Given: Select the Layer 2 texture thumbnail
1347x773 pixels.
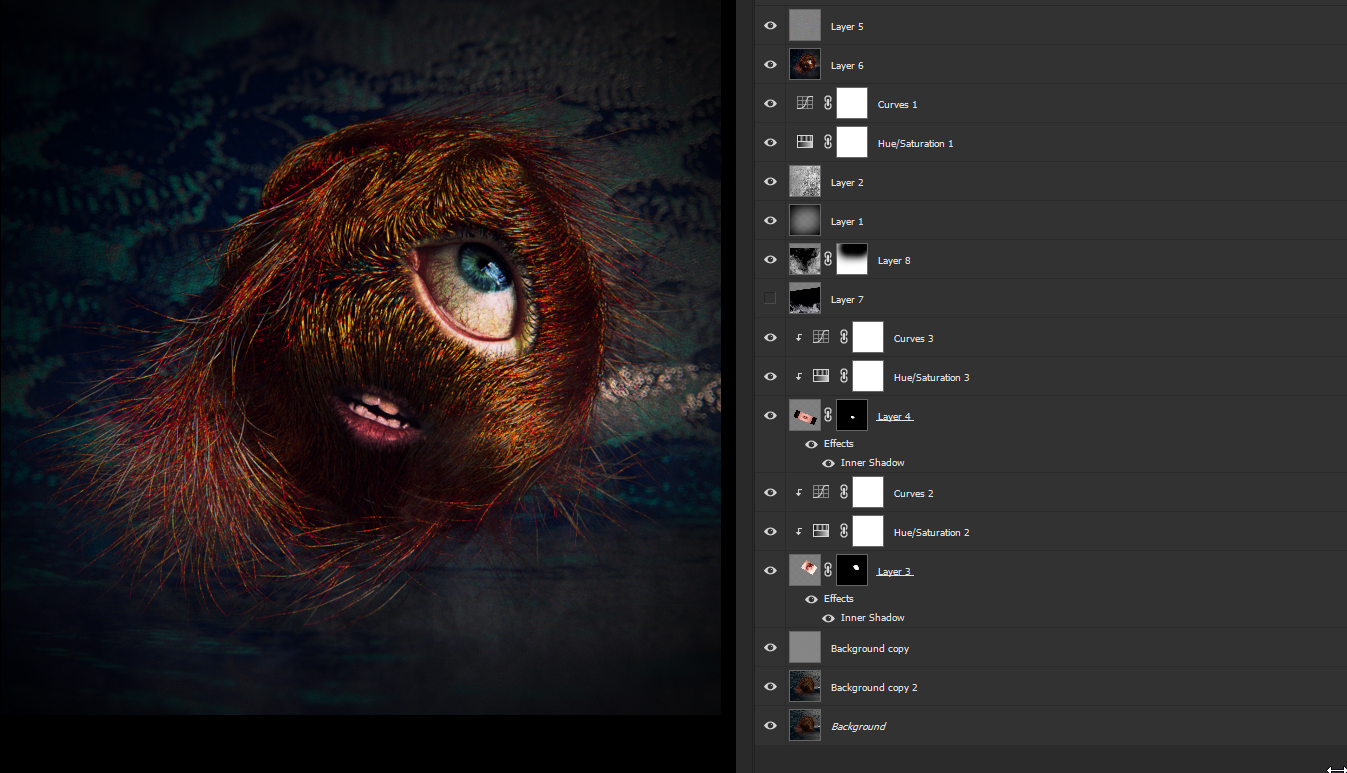Looking at the screenshot, I should click(x=805, y=181).
